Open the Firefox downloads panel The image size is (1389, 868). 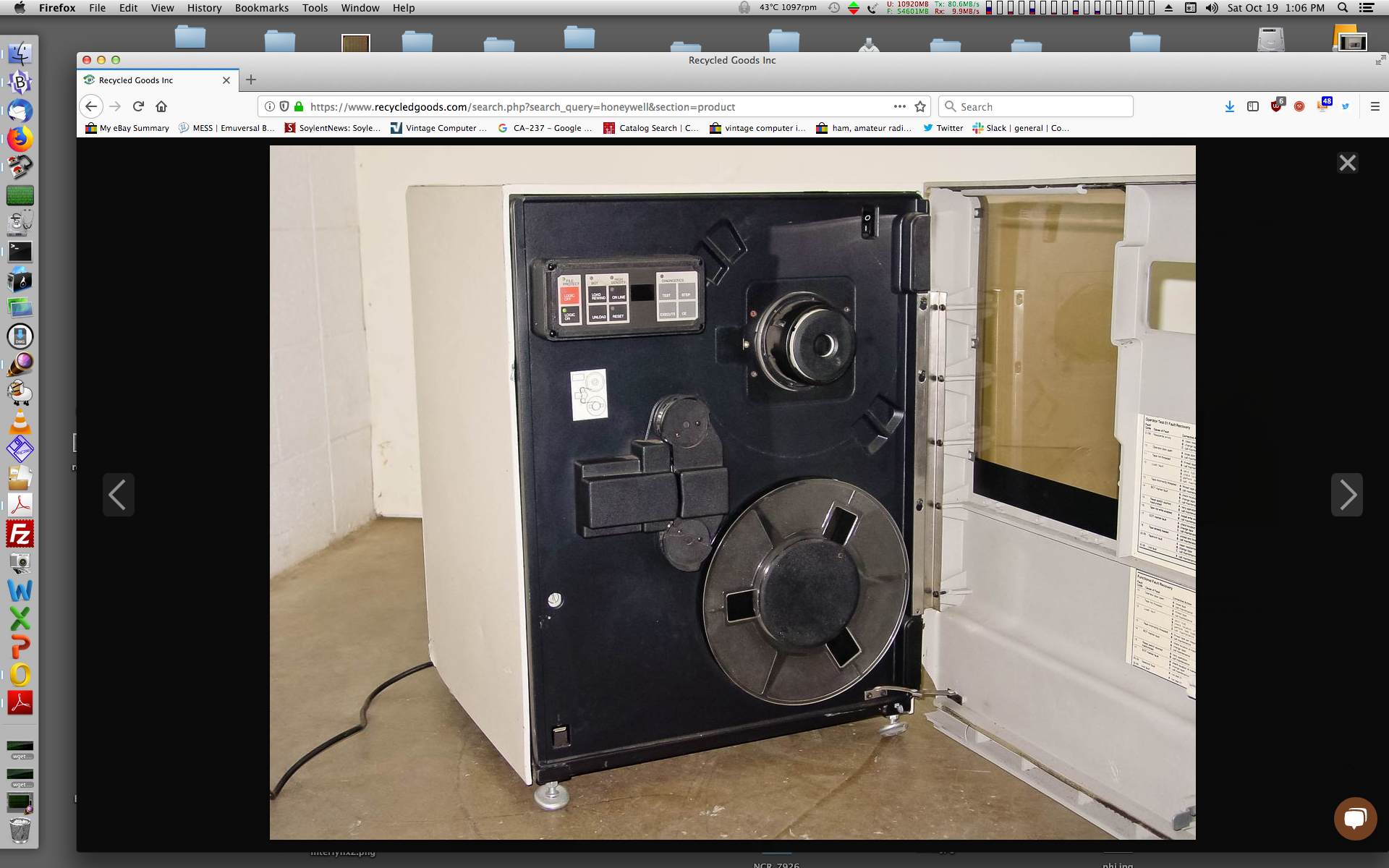(1229, 106)
